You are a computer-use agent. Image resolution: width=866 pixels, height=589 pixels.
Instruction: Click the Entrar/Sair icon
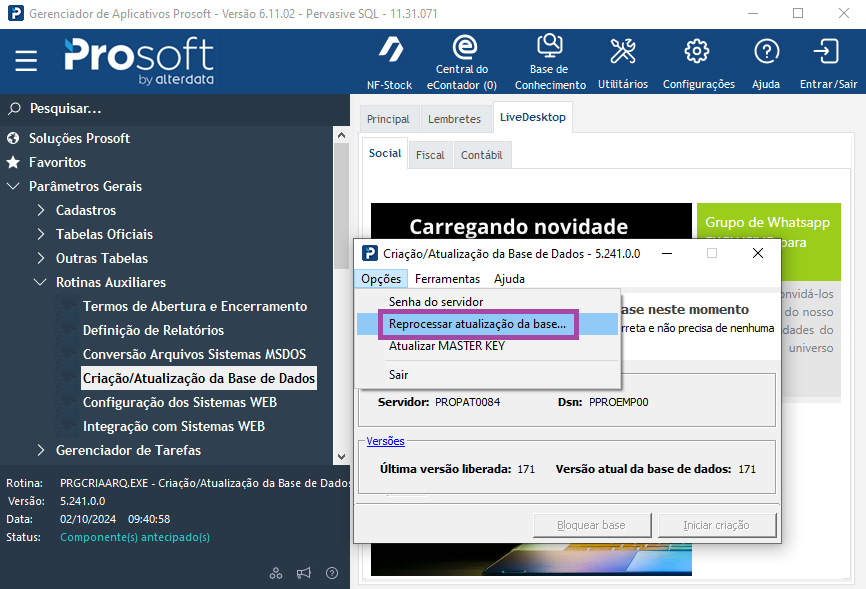[826, 51]
